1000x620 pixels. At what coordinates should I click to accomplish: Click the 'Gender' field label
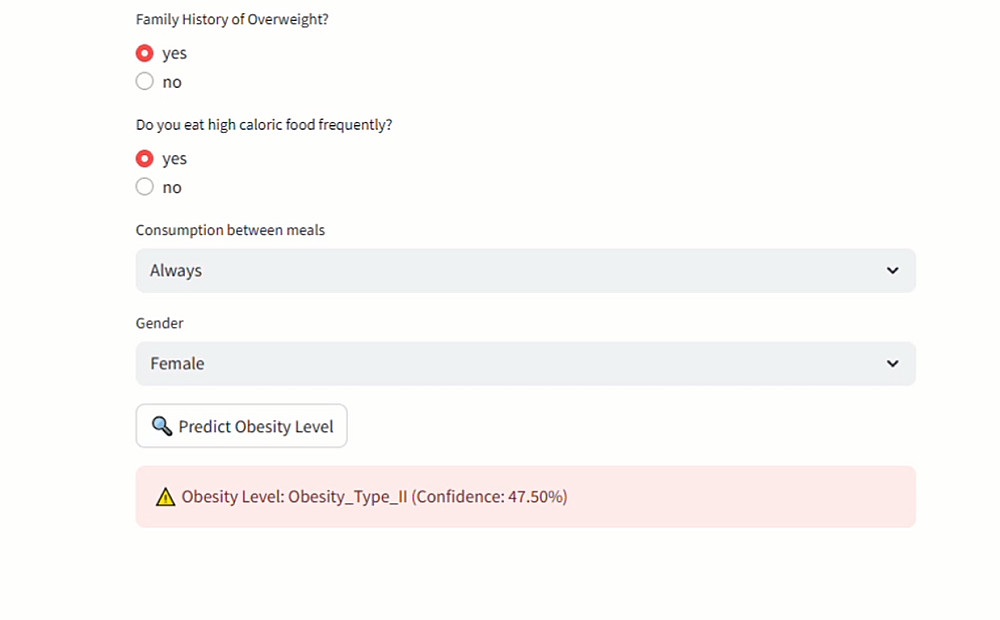click(160, 323)
